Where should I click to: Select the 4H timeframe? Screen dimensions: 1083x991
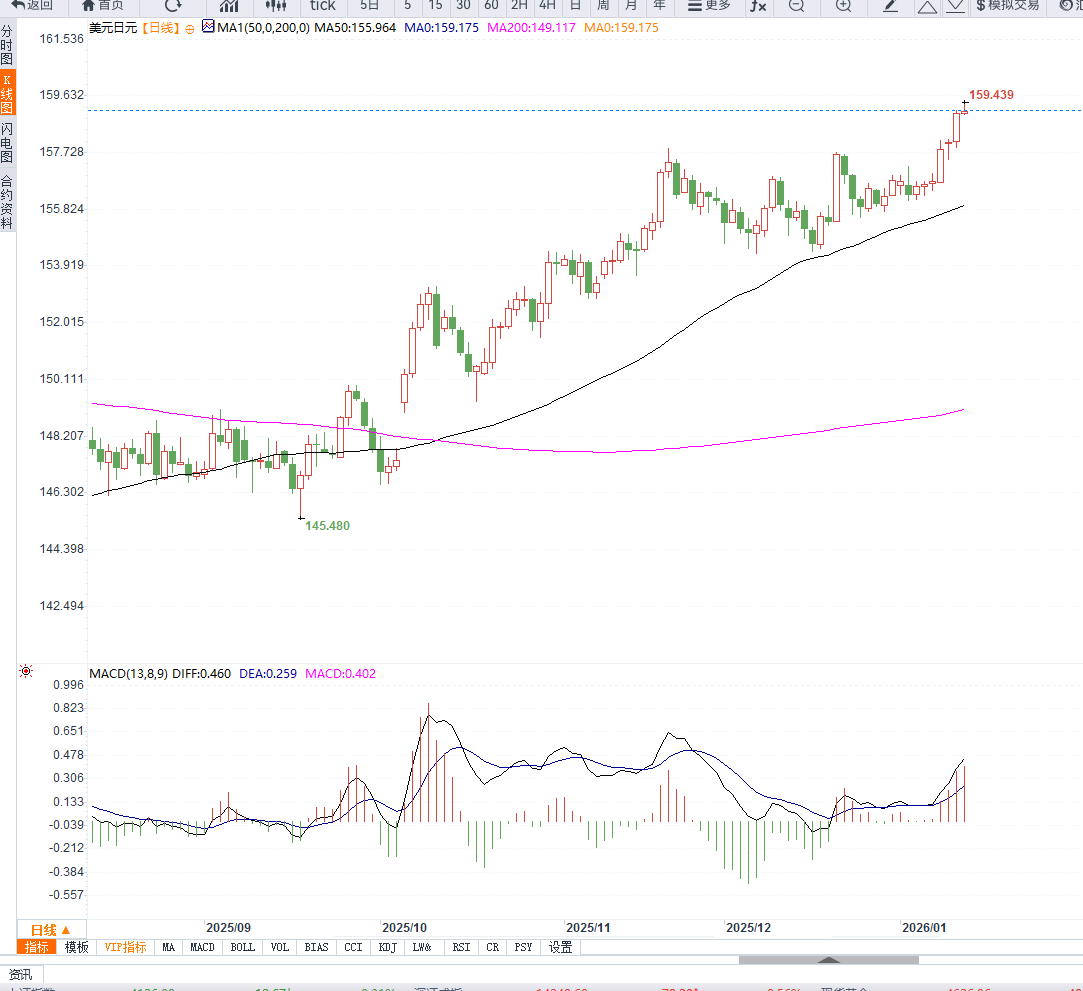(x=548, y=6)
